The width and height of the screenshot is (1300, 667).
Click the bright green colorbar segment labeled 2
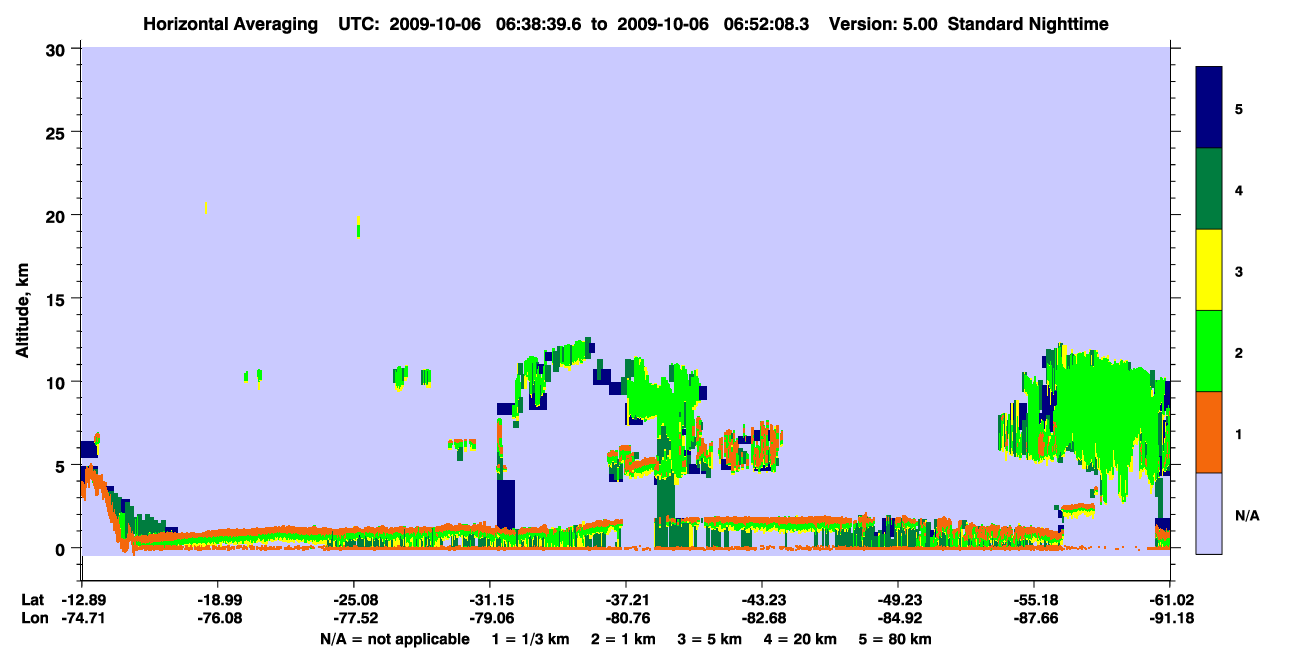point(1209,351)
